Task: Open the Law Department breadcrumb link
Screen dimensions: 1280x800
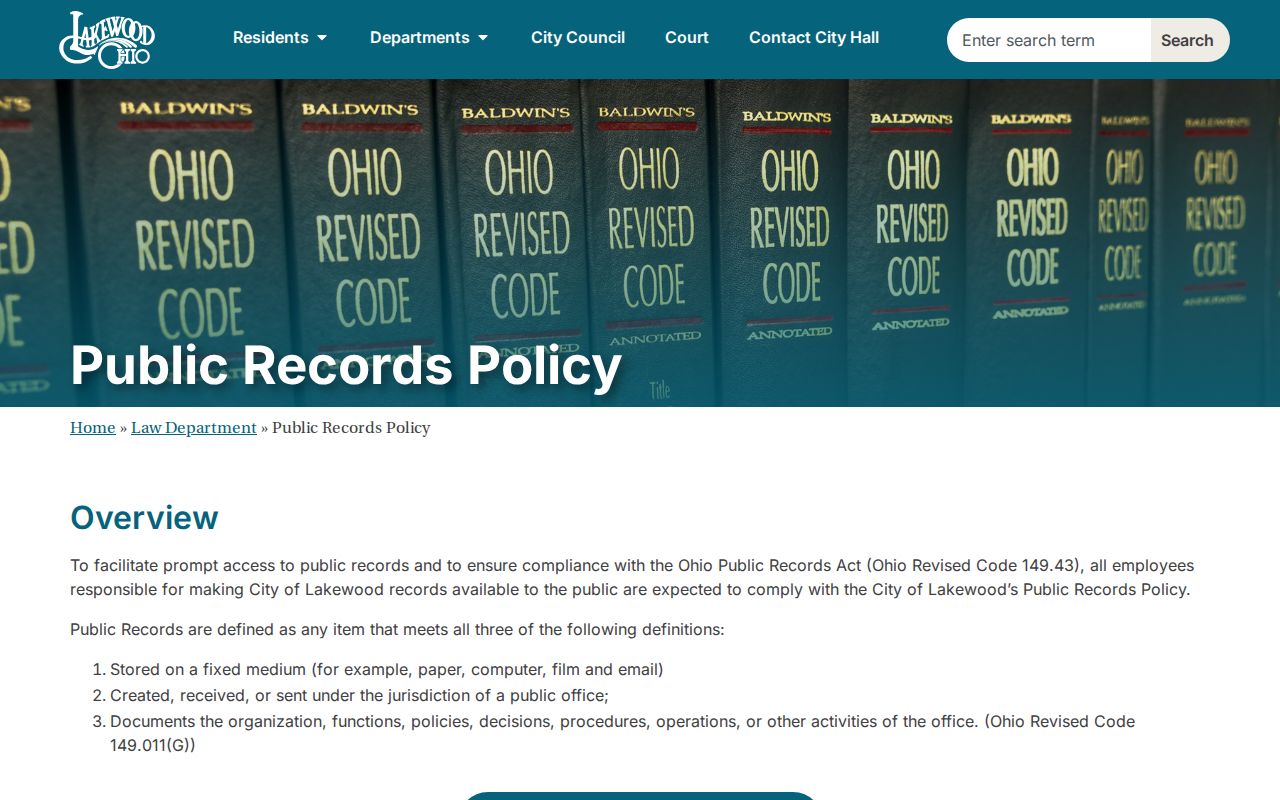Action: pyautogui.click(x=194, y=428)
